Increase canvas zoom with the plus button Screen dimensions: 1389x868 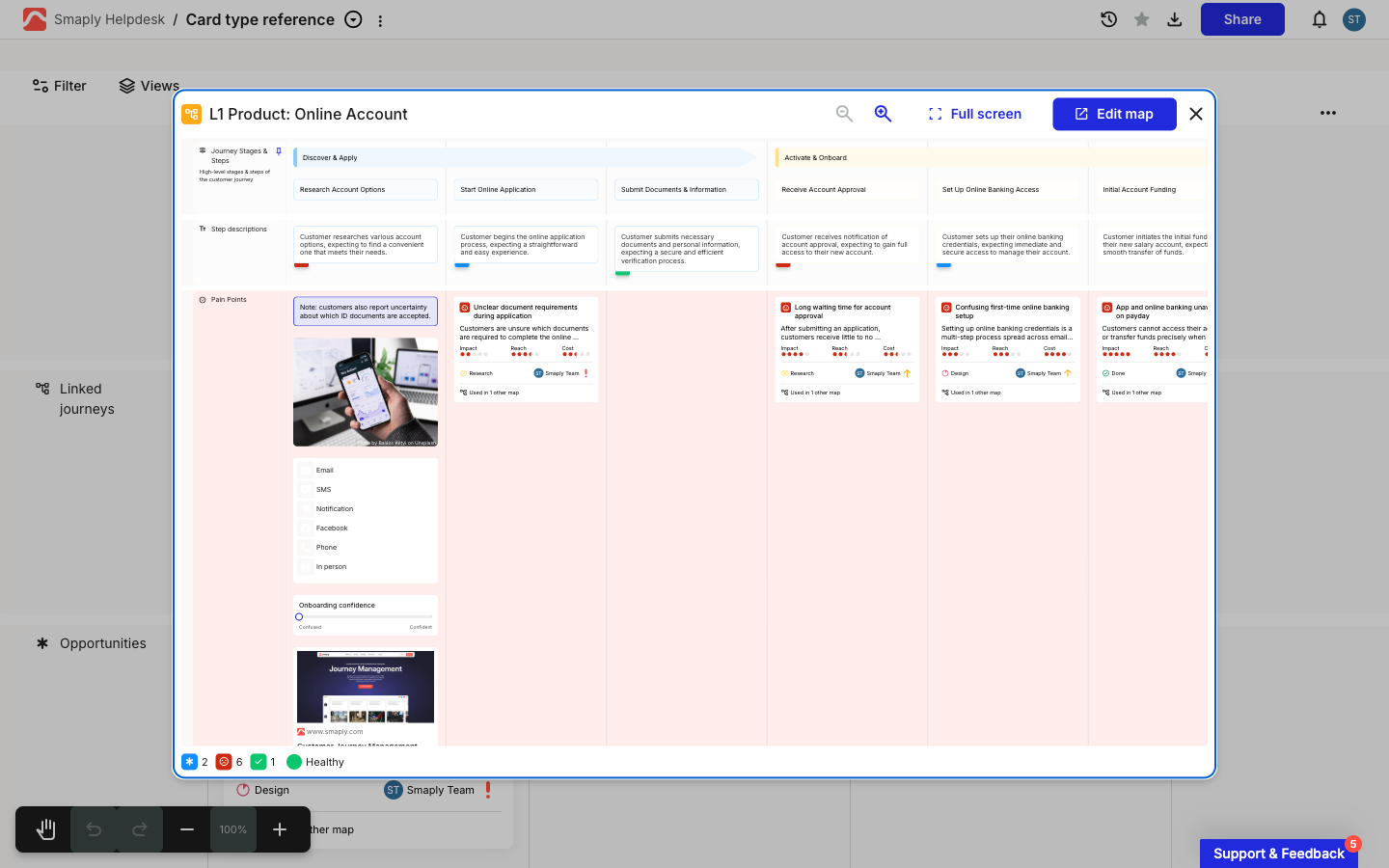point(280,829)
